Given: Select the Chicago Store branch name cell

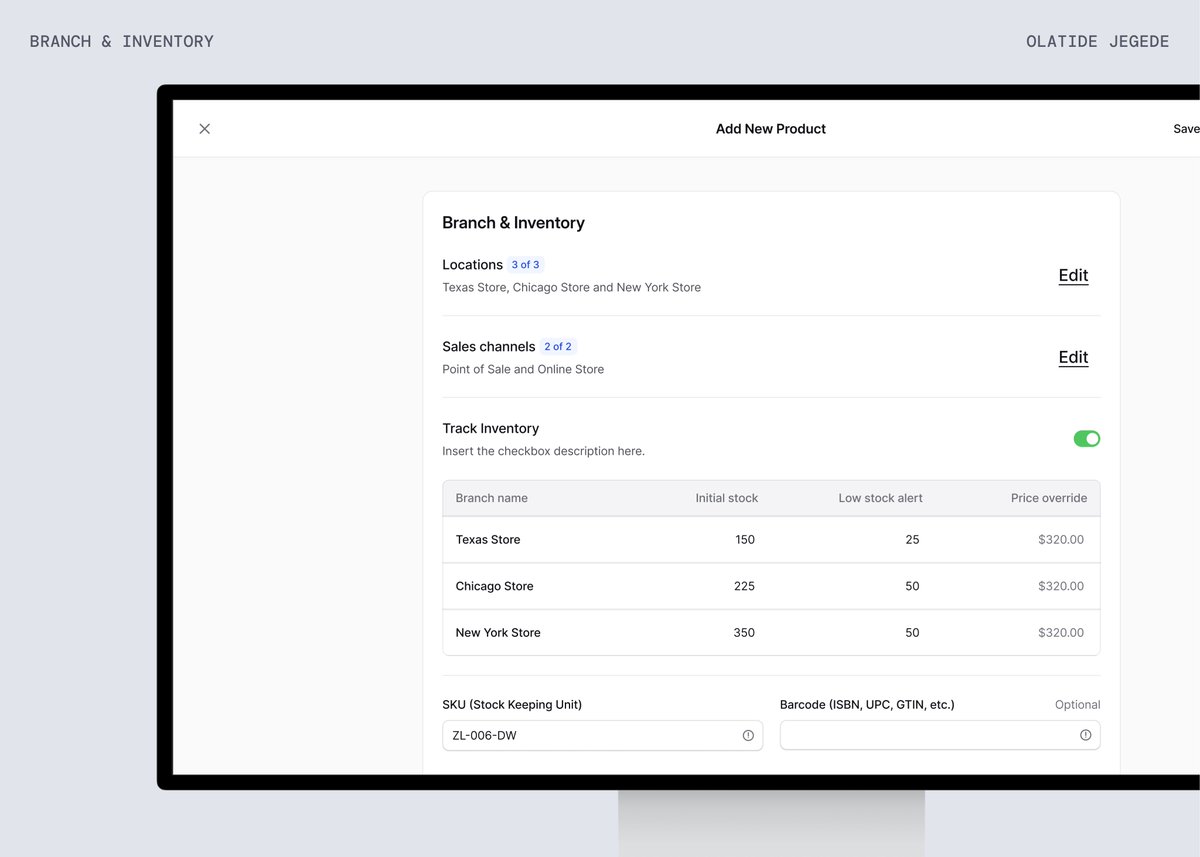Looking at the screenshot, I should (x=494, y=586).
